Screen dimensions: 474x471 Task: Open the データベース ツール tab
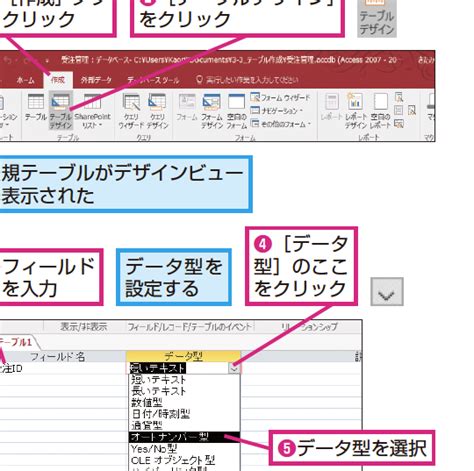(153, 80)
